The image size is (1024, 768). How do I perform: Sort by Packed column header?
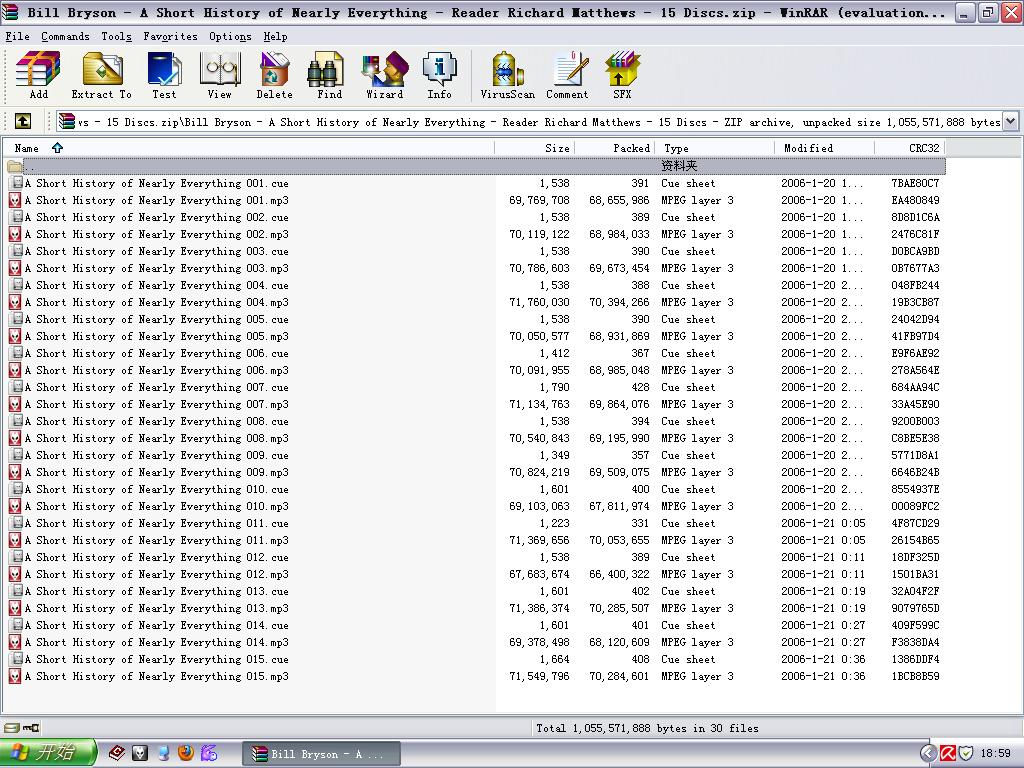pos(615,148)
